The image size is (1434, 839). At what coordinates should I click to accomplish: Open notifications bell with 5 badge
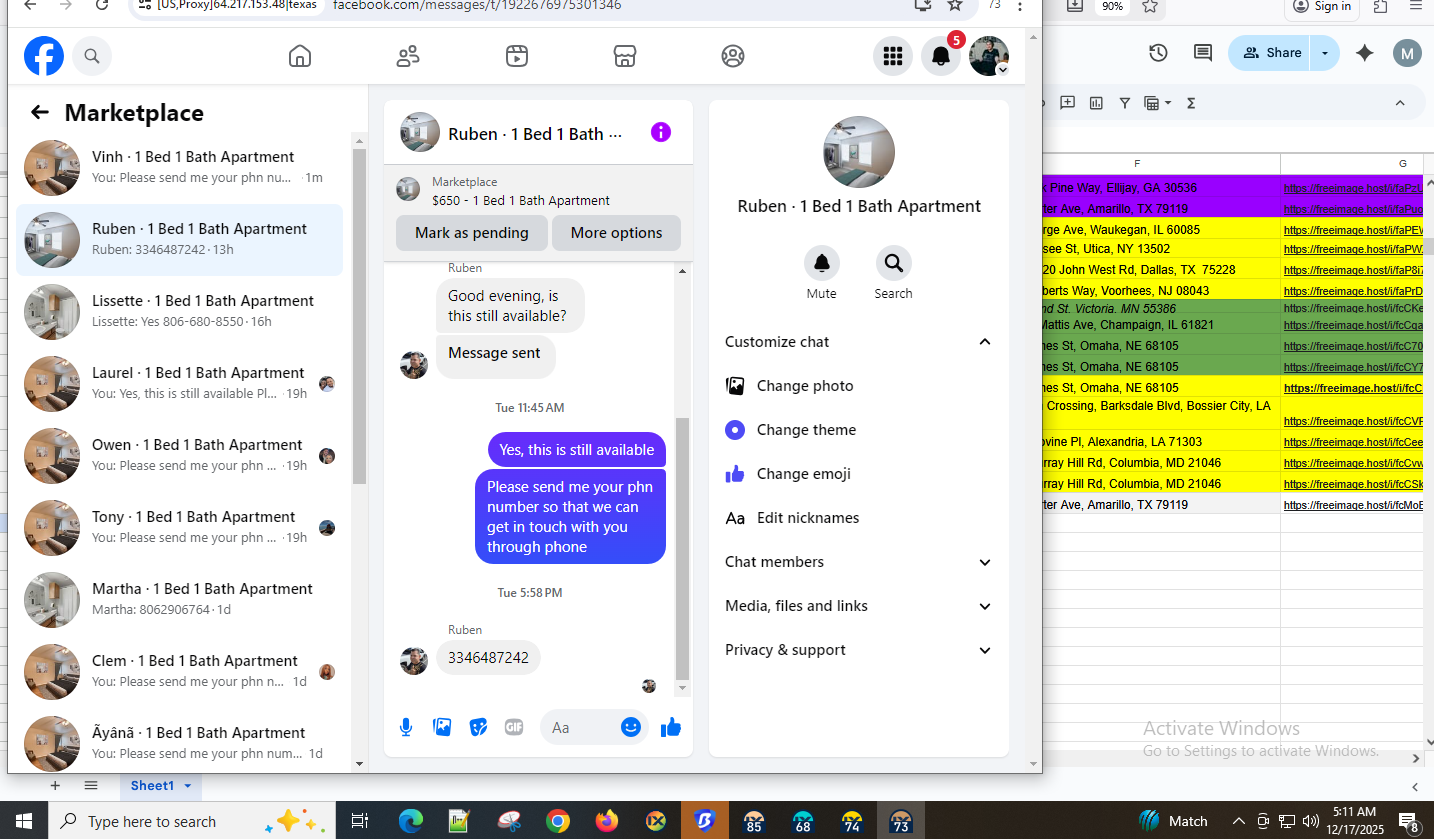click(941, 56)
